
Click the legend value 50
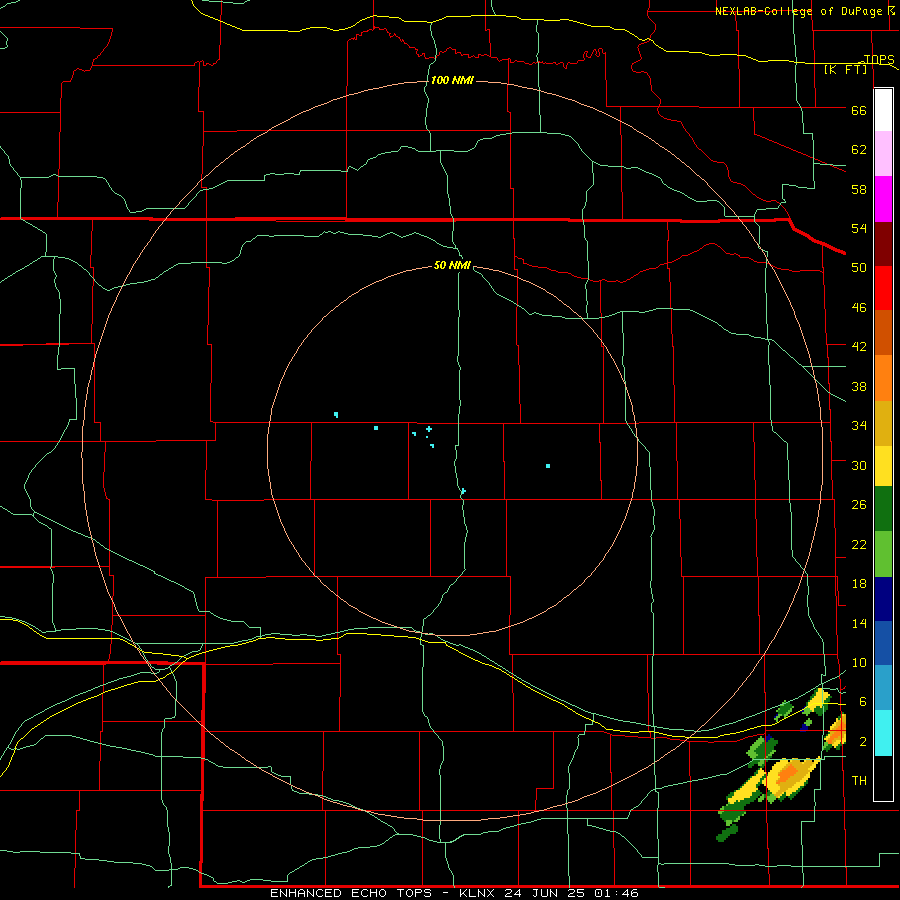(859, 267)
